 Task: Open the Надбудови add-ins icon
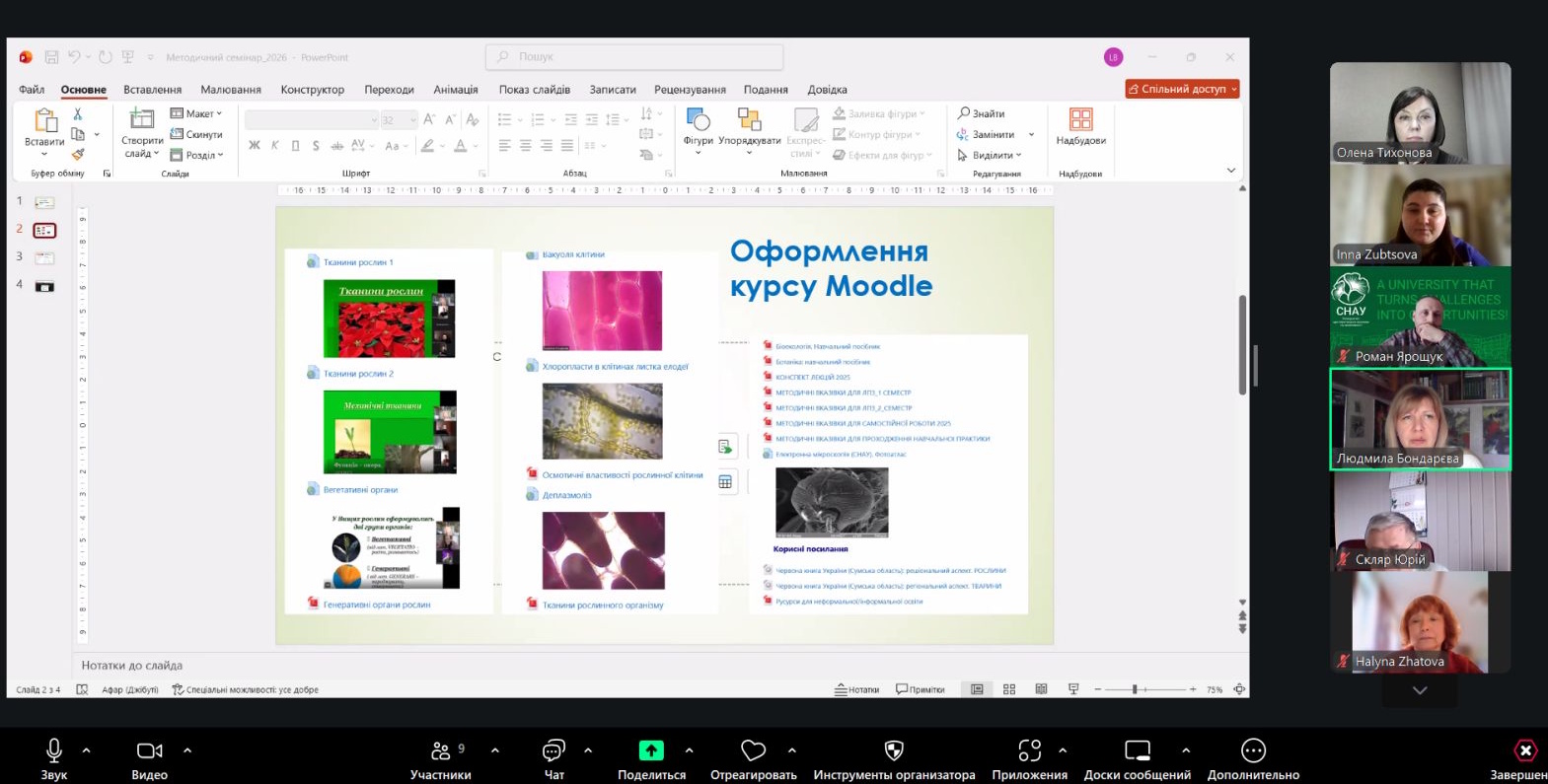[x=1080, y=121]
